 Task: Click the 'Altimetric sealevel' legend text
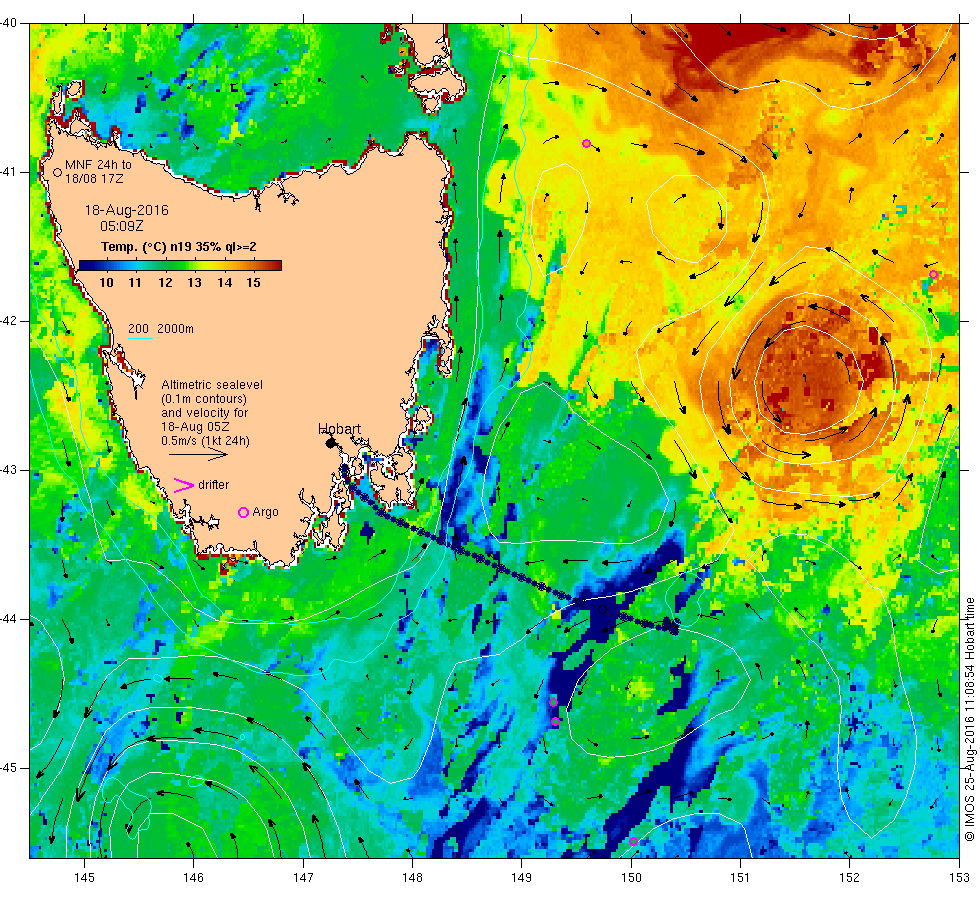point(212,385)
